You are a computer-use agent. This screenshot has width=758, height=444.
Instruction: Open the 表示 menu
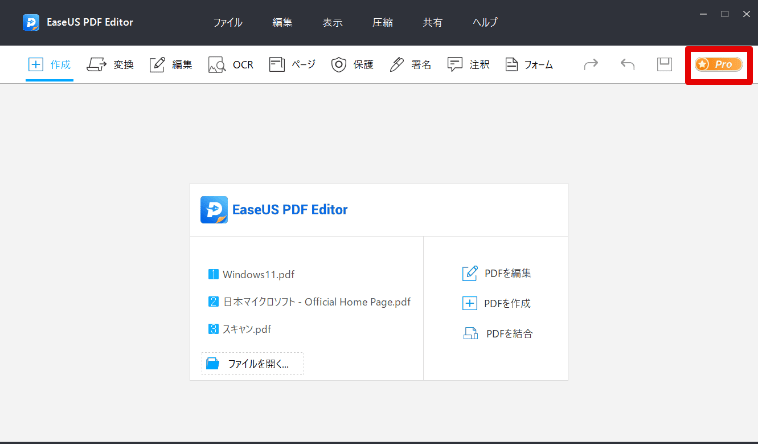pyautogui.click(x=332, y=22)
